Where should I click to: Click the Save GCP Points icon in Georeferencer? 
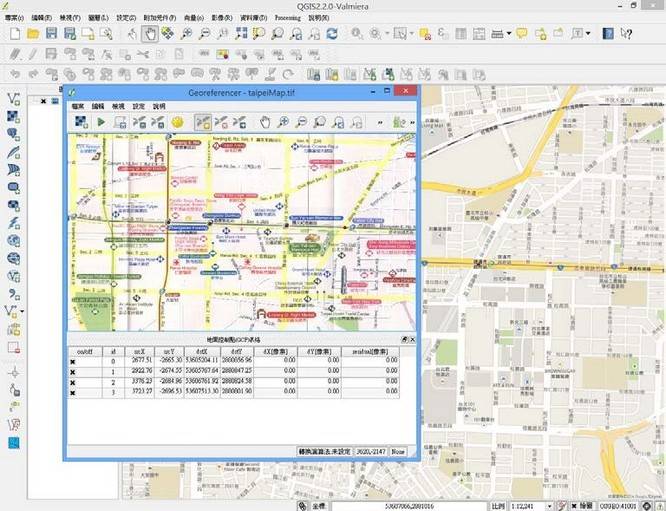coord(158,122)
